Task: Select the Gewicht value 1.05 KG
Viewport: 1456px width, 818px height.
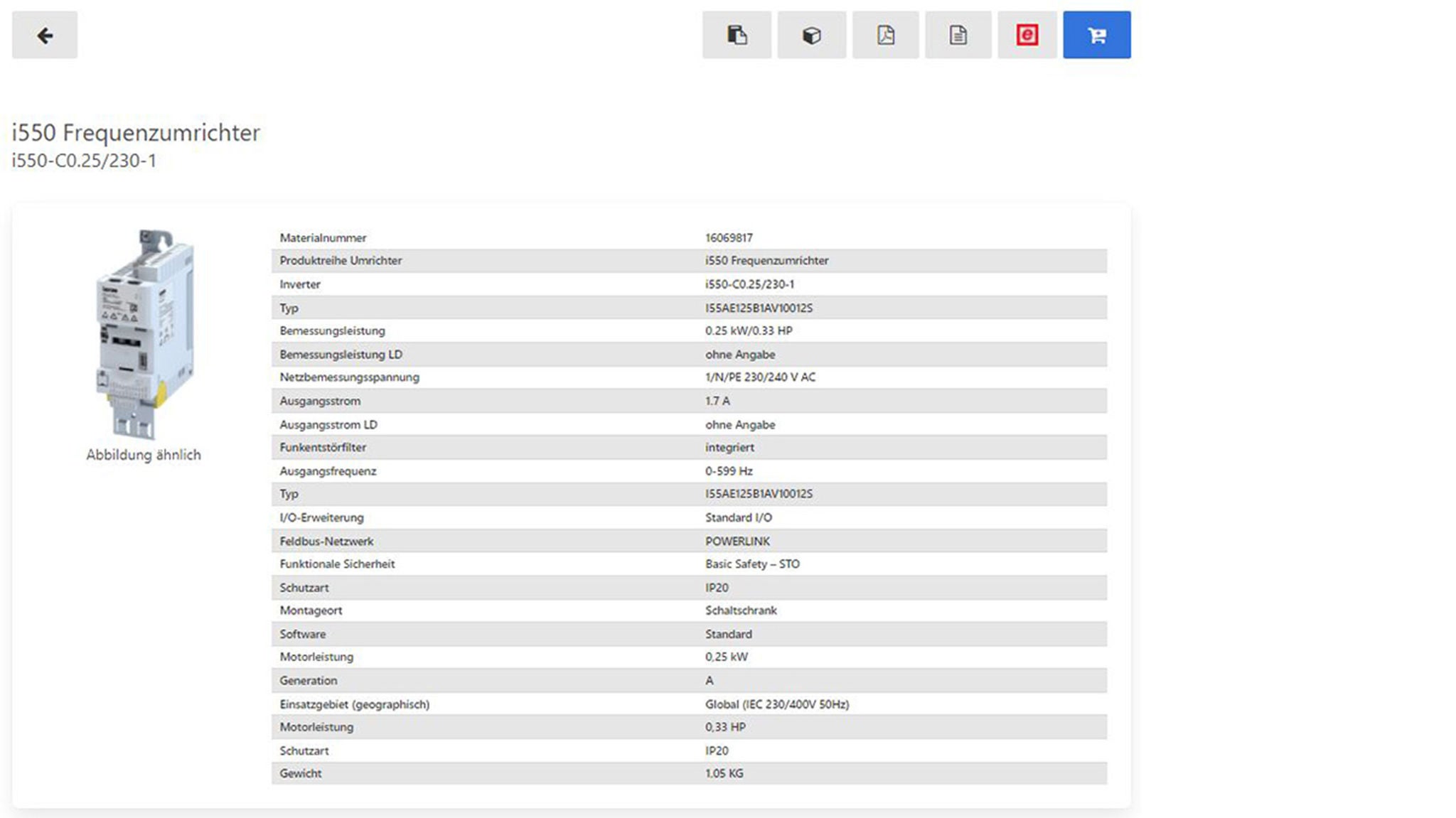Action: click(724, 773)
